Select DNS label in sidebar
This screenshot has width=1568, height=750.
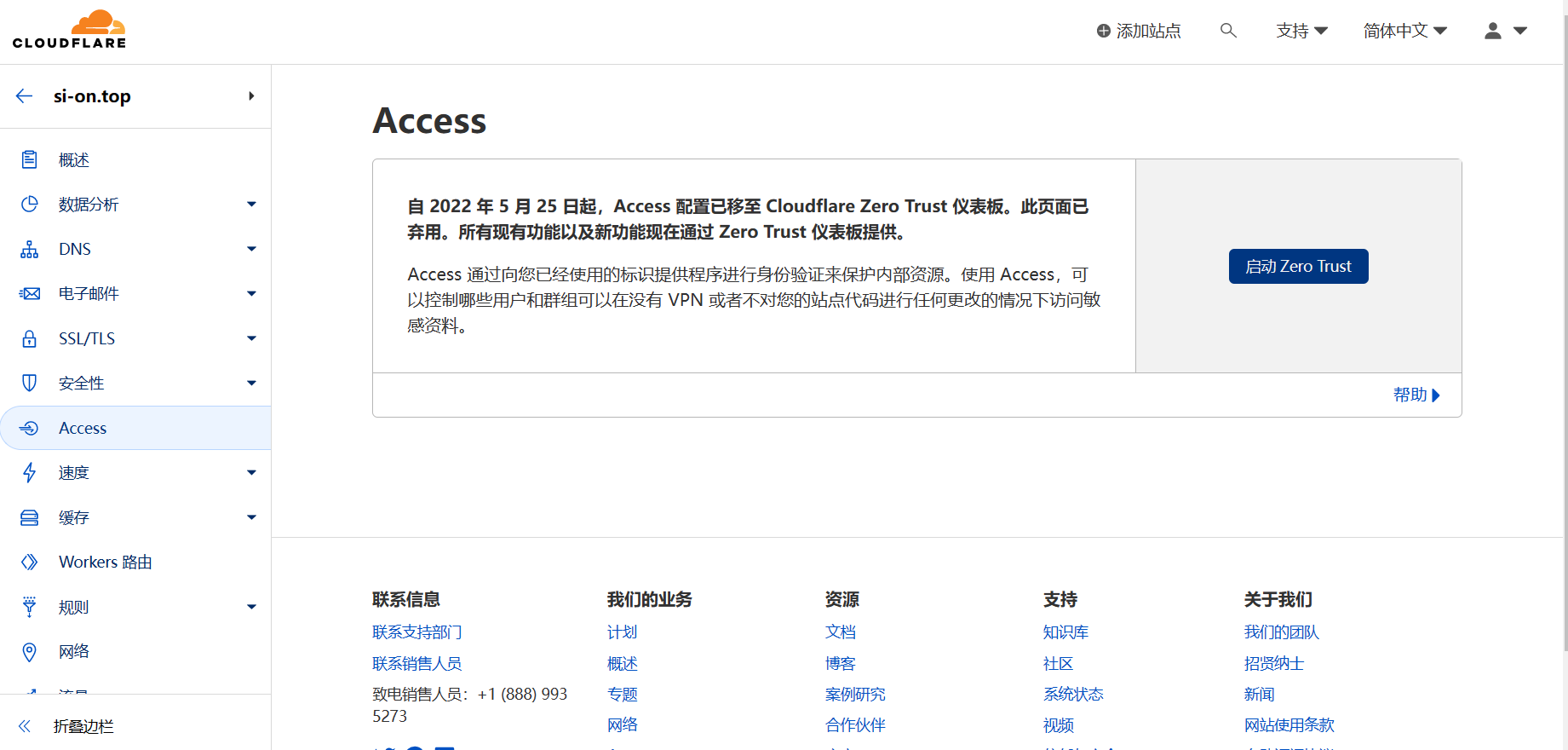pyautogui.click(x=75, y=249)
